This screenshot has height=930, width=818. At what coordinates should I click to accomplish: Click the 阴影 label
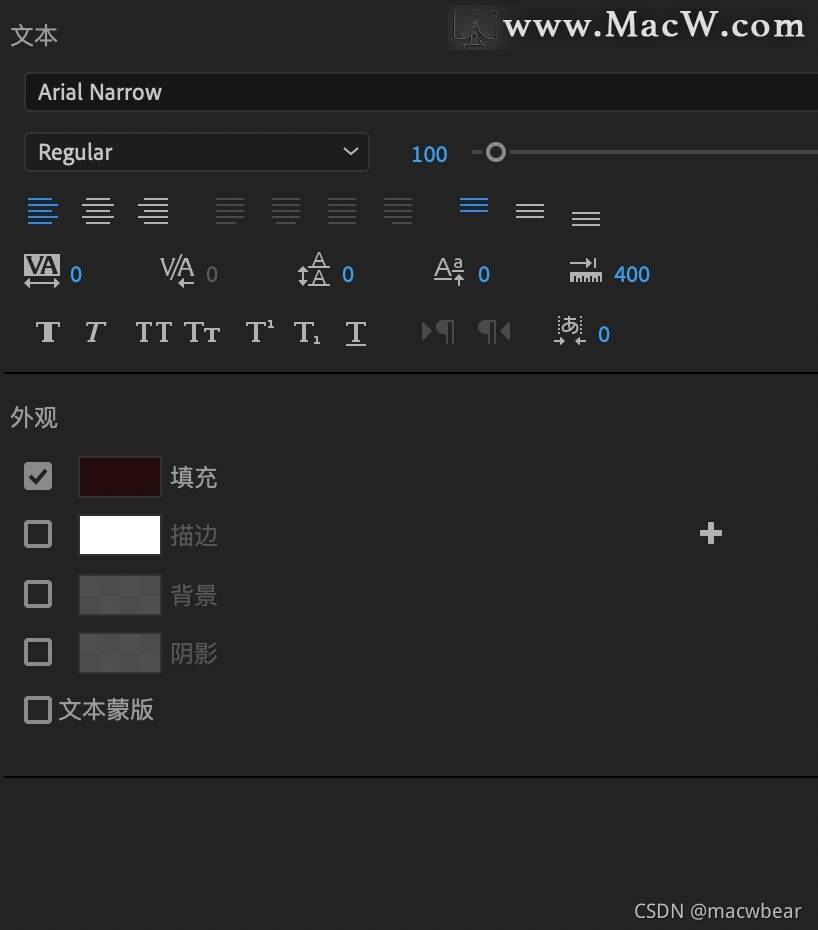[194, 653]
